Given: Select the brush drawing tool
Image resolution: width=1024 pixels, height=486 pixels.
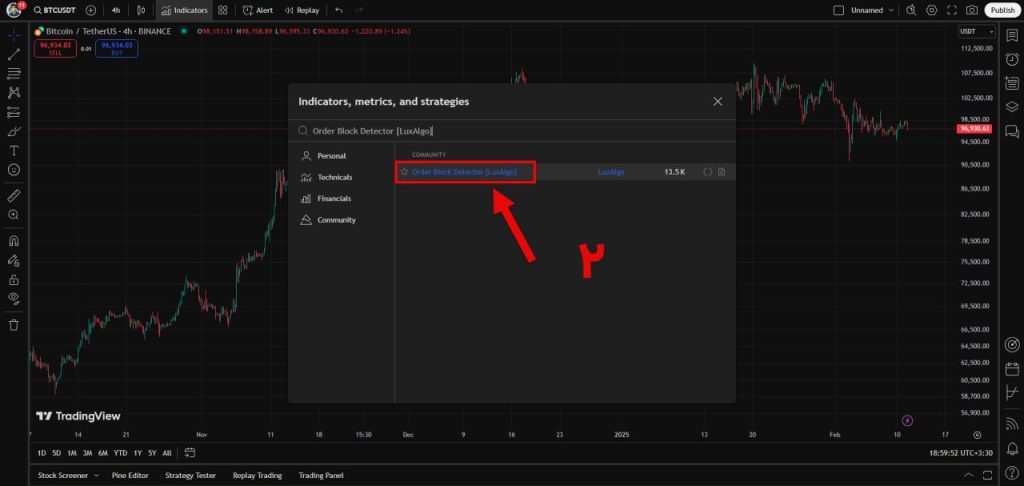Looking at the screenshot, I should (14, 131).
